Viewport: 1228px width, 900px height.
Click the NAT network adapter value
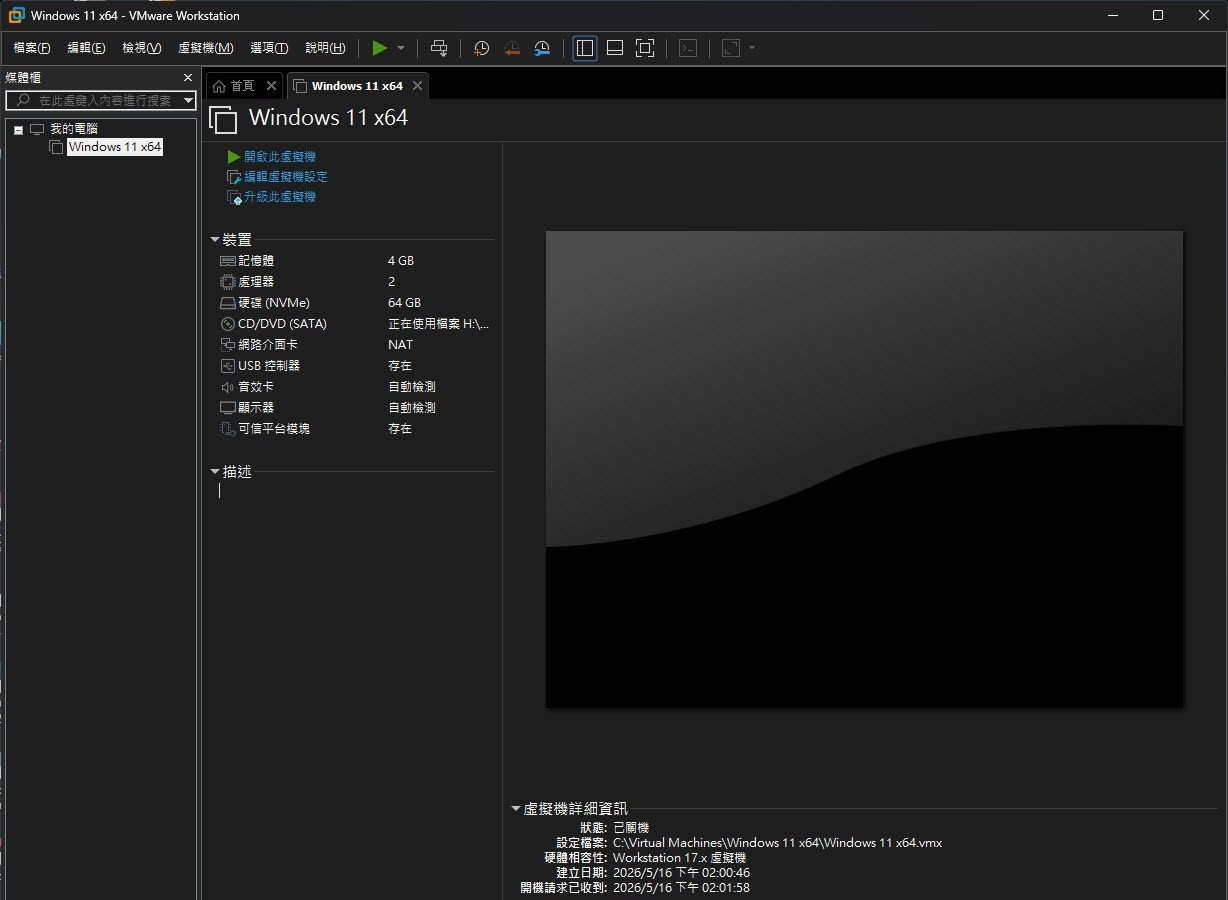coord(401,345)
